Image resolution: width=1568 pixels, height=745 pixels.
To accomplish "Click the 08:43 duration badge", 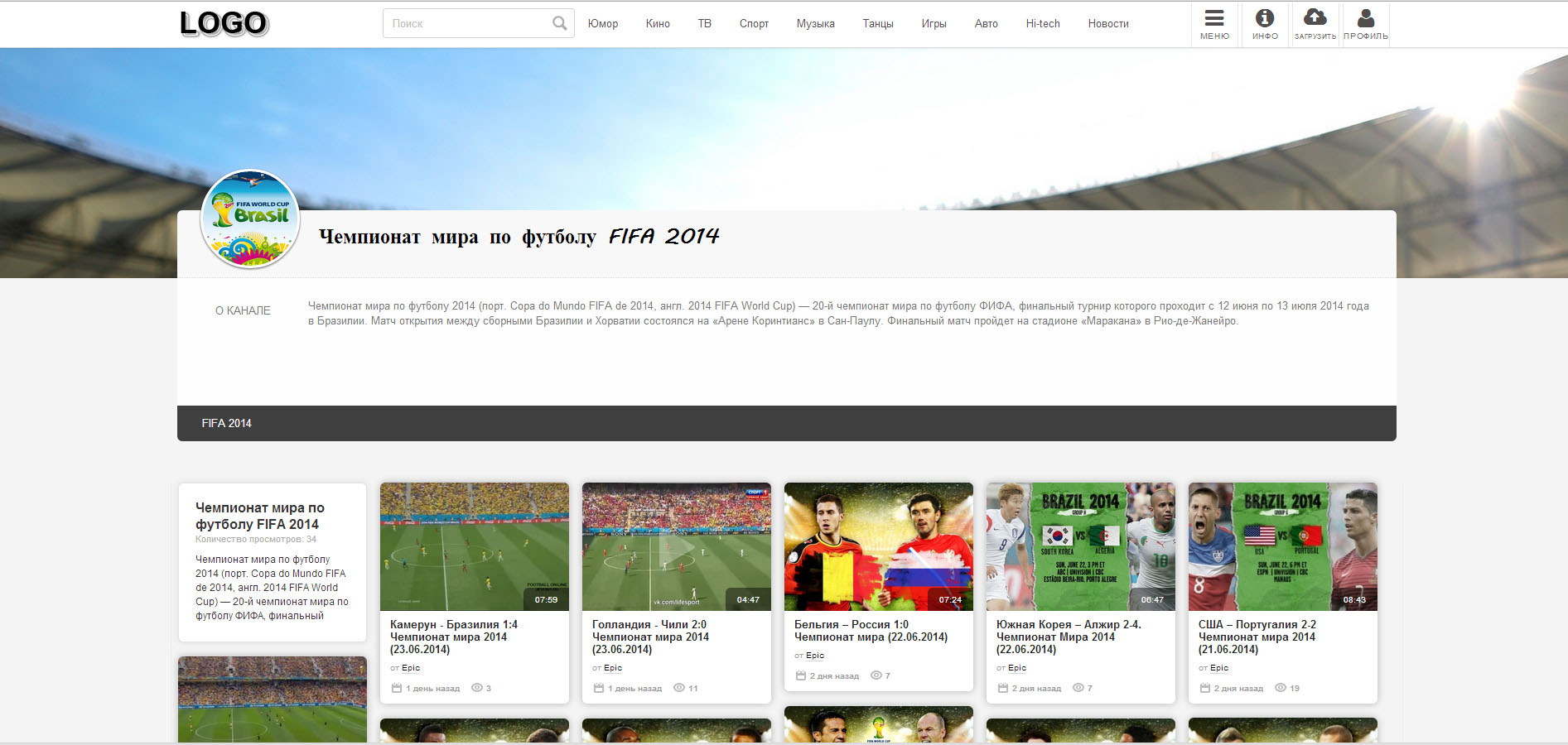I will pos(1354,599).
